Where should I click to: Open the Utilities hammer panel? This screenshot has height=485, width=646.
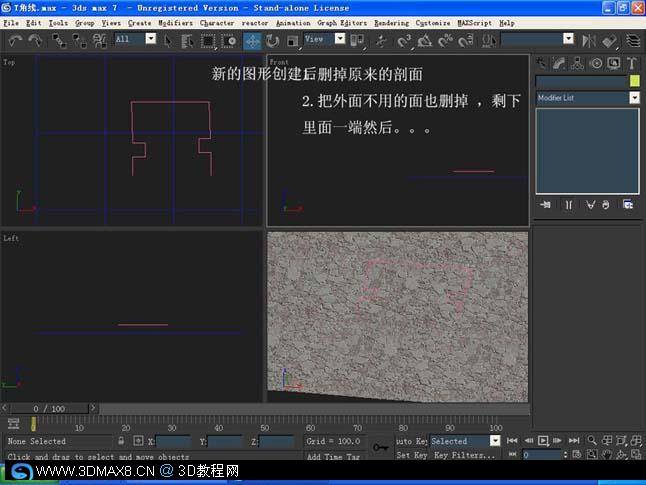631,63
